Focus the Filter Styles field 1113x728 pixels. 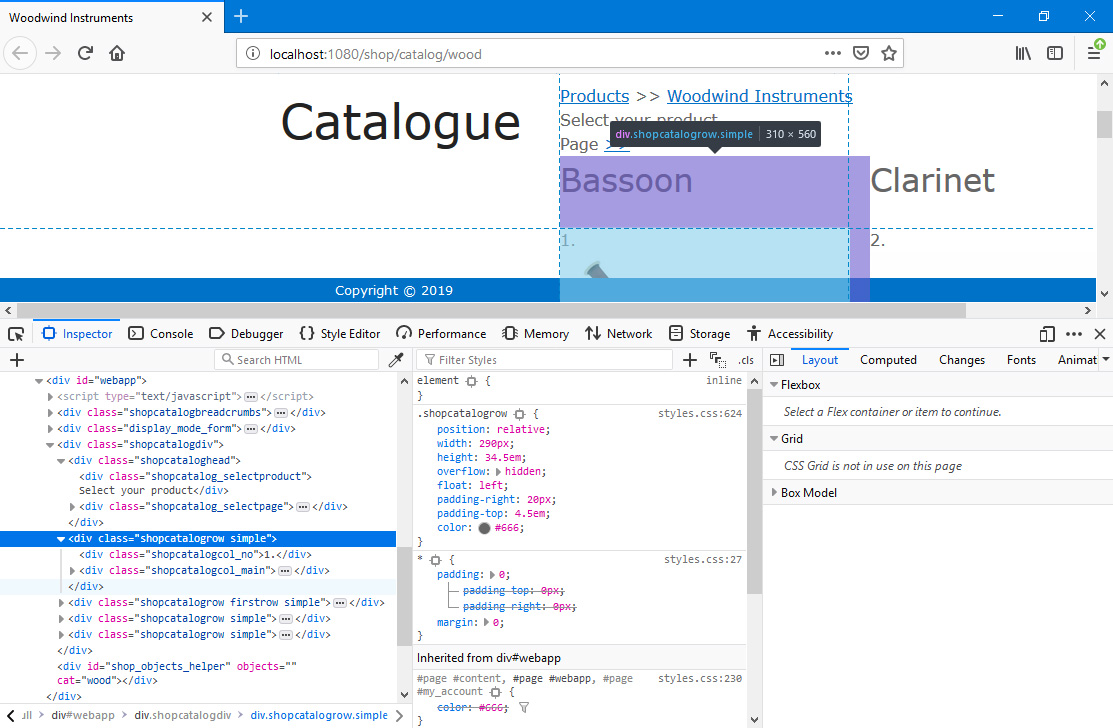544,360
